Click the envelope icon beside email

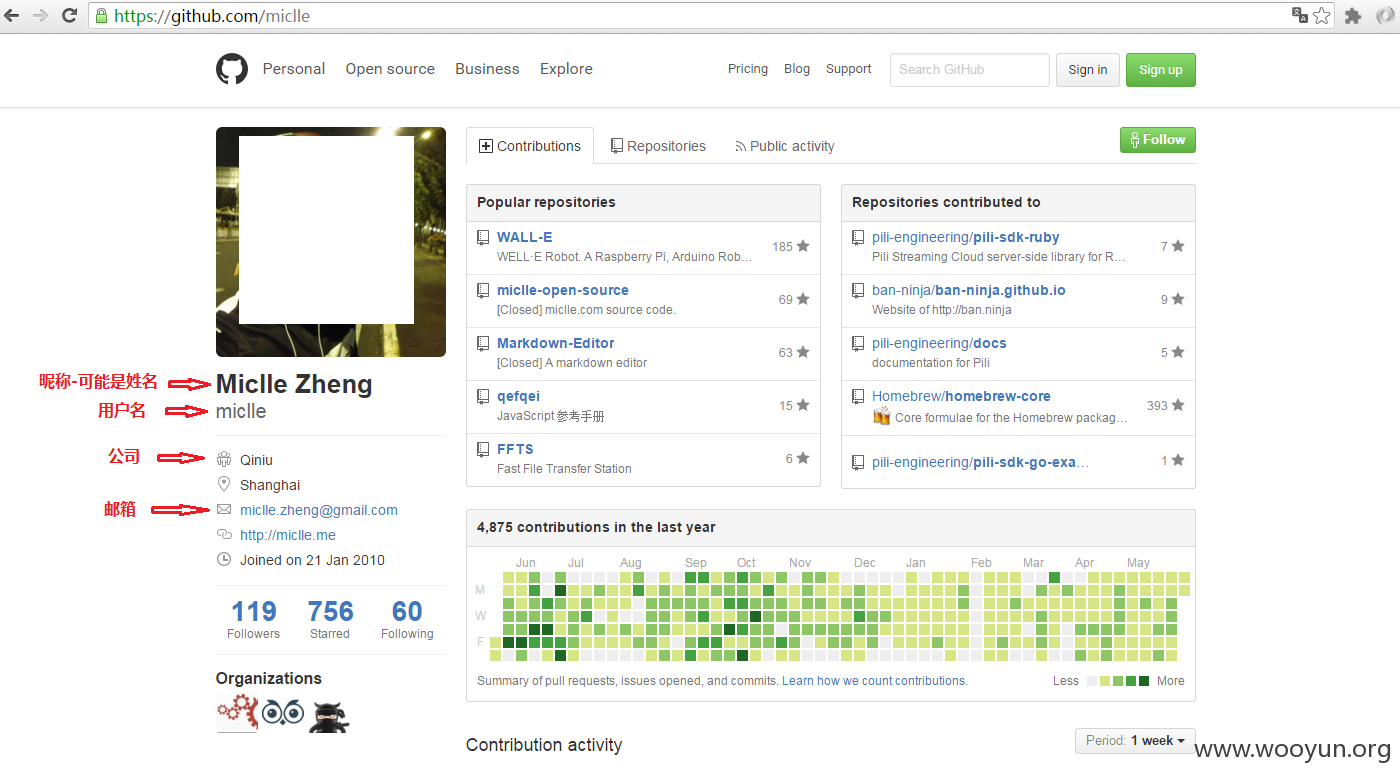click(224, 510)
